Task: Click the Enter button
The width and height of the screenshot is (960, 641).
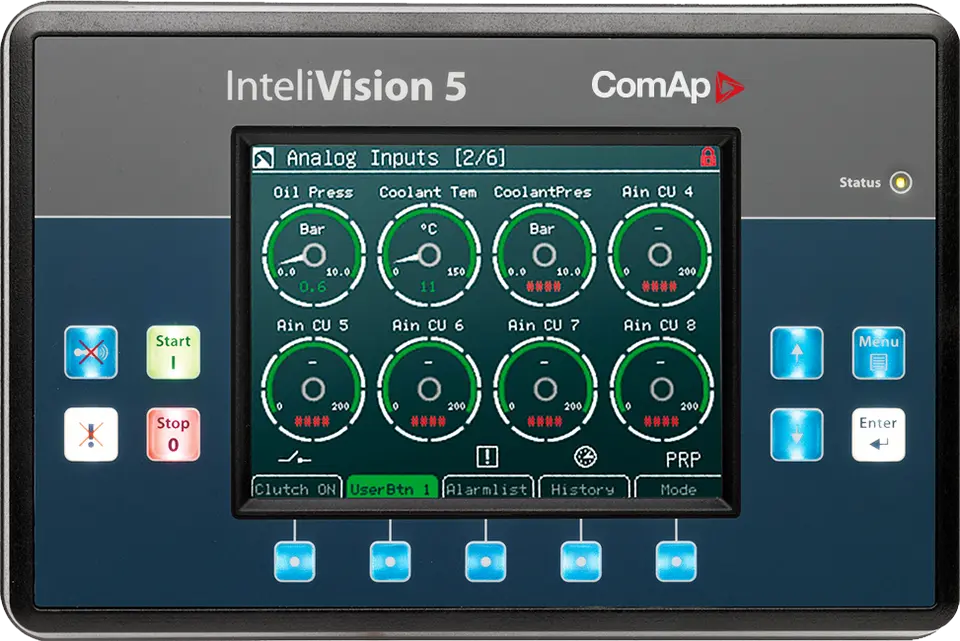Action: point(879,435)
